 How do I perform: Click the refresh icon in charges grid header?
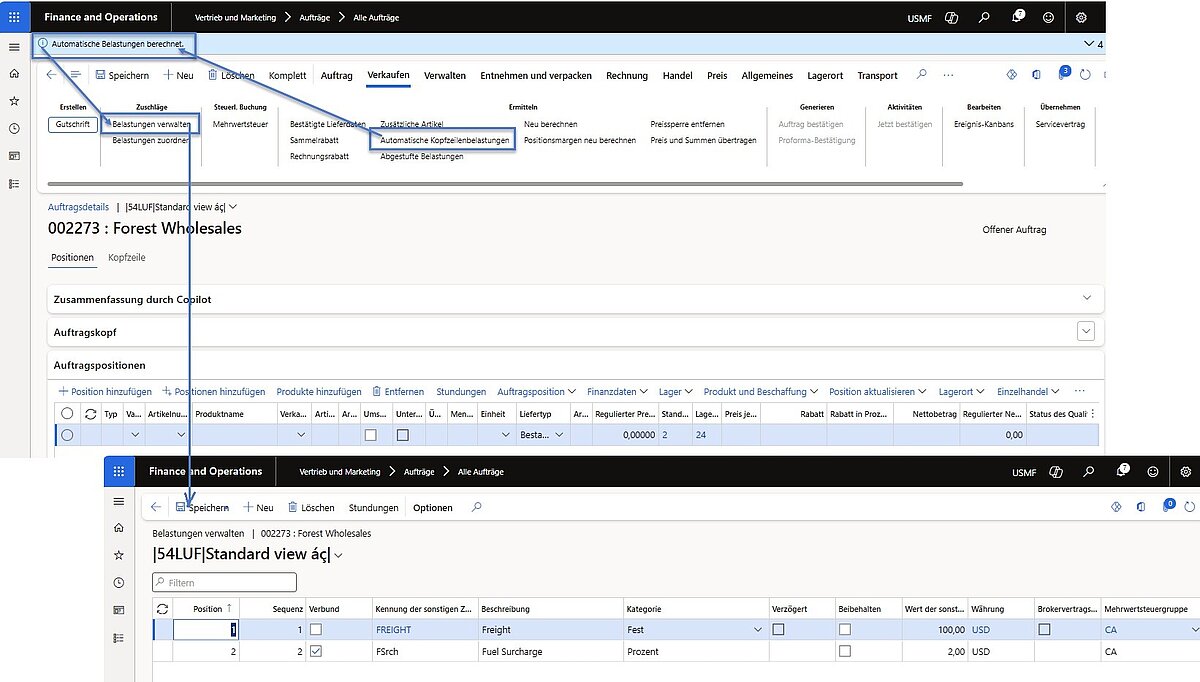click(163, 608)
